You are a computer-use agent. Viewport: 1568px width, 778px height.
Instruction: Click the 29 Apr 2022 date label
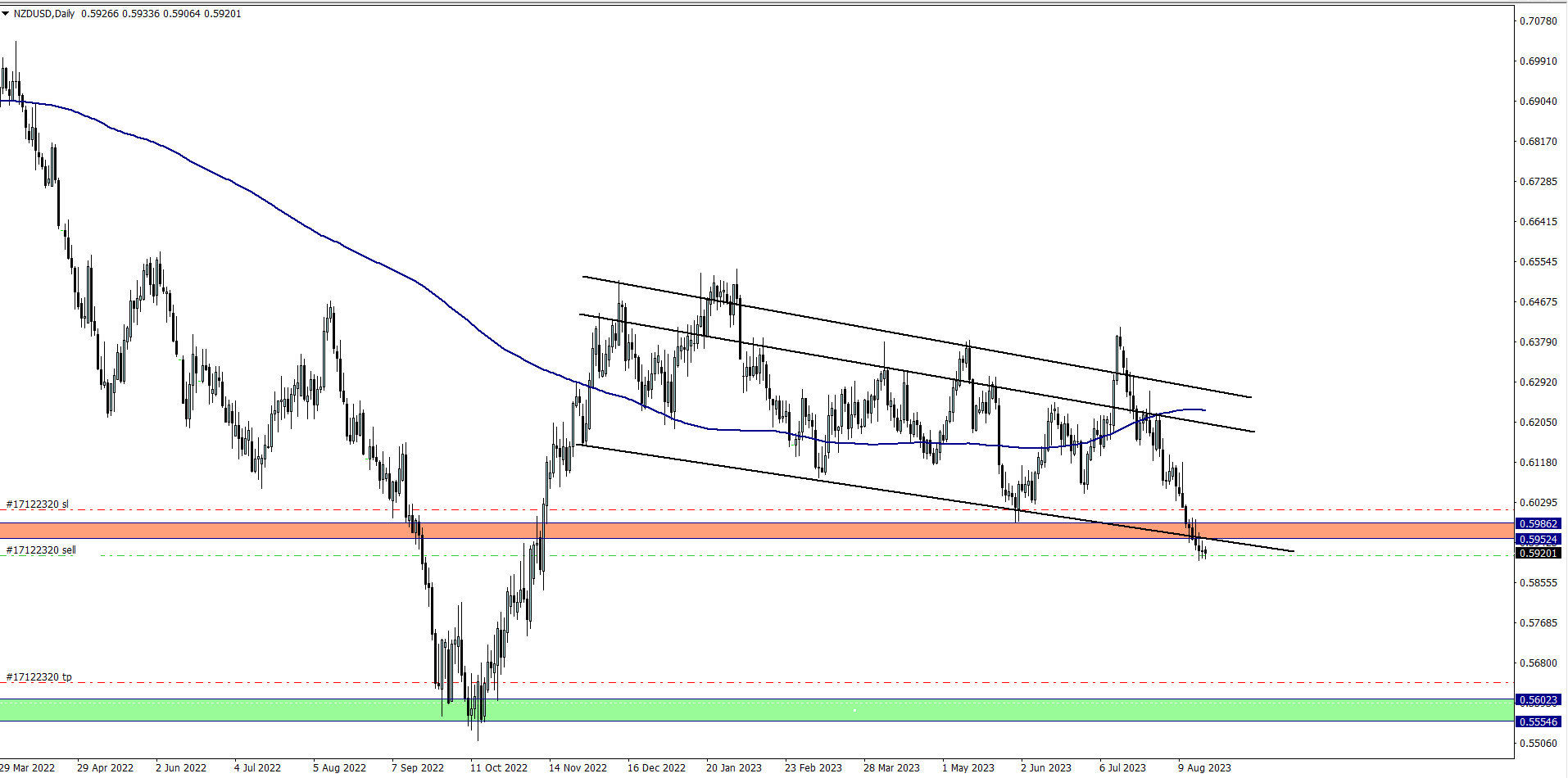[105, 767]
